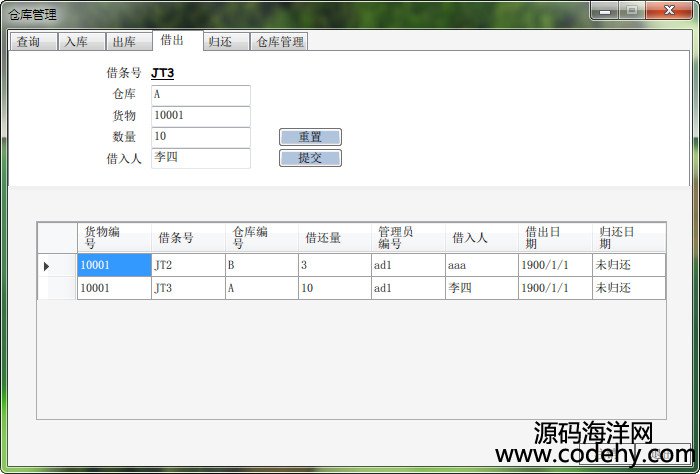
Task: Minimize the 仓库管理 window
Action: coord(605,11)
